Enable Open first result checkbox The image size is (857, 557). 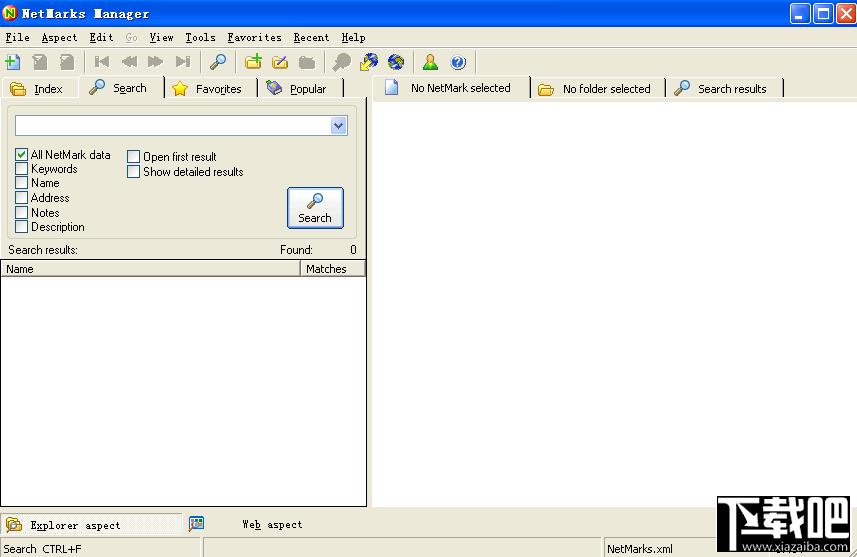[133, 157]
